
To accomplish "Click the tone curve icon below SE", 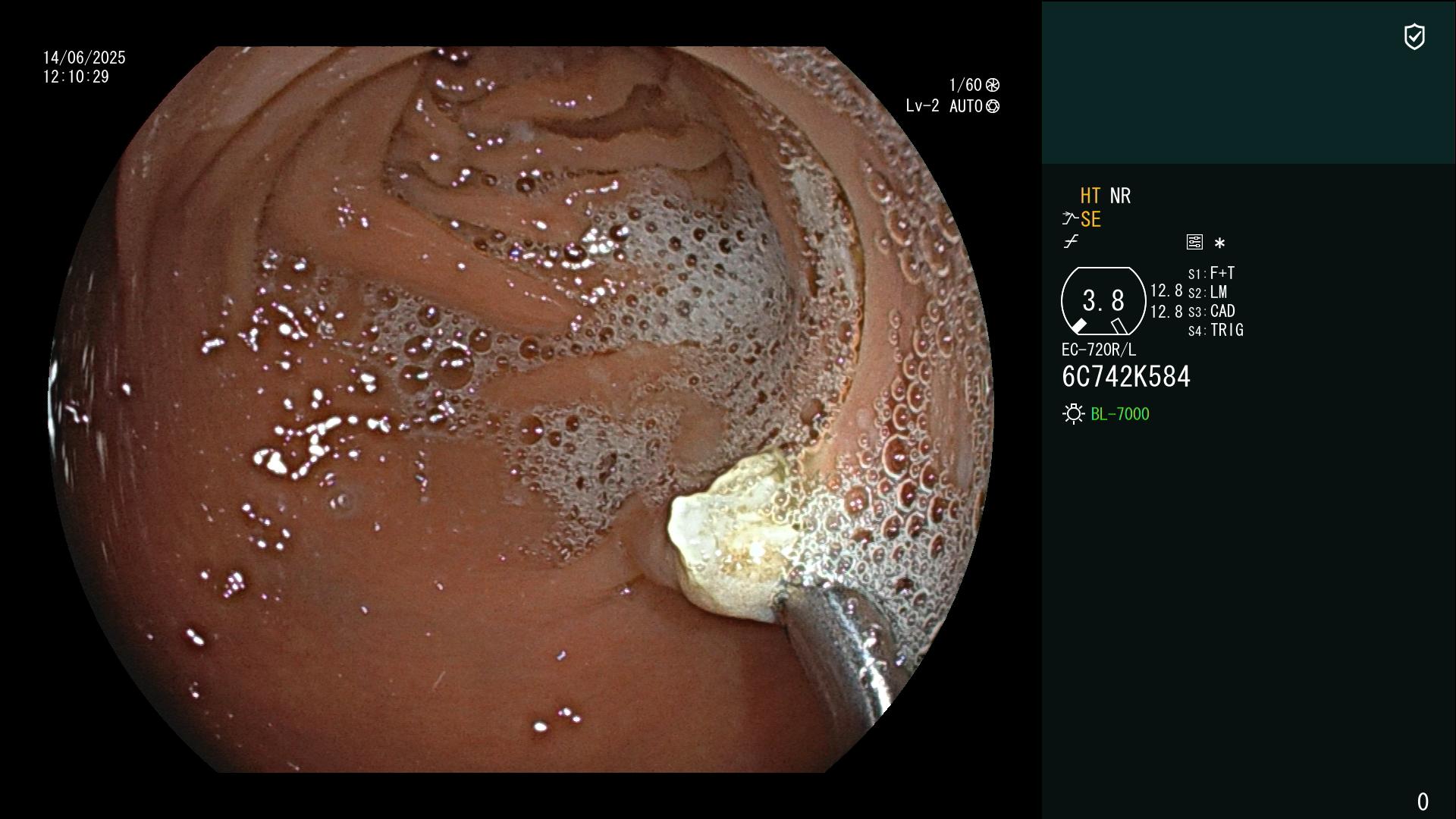I will (x=1071, y=242).
